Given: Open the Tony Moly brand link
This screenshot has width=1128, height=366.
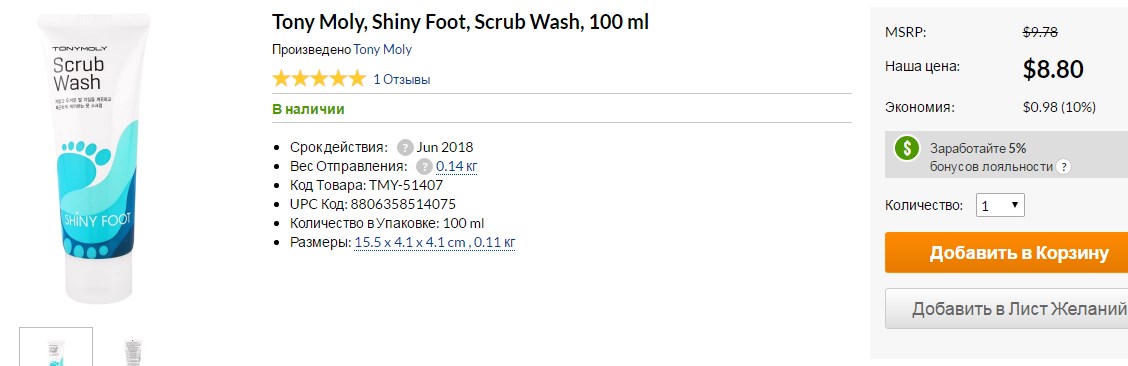Looking at the screenshot, I should click(x=382, y=50).
